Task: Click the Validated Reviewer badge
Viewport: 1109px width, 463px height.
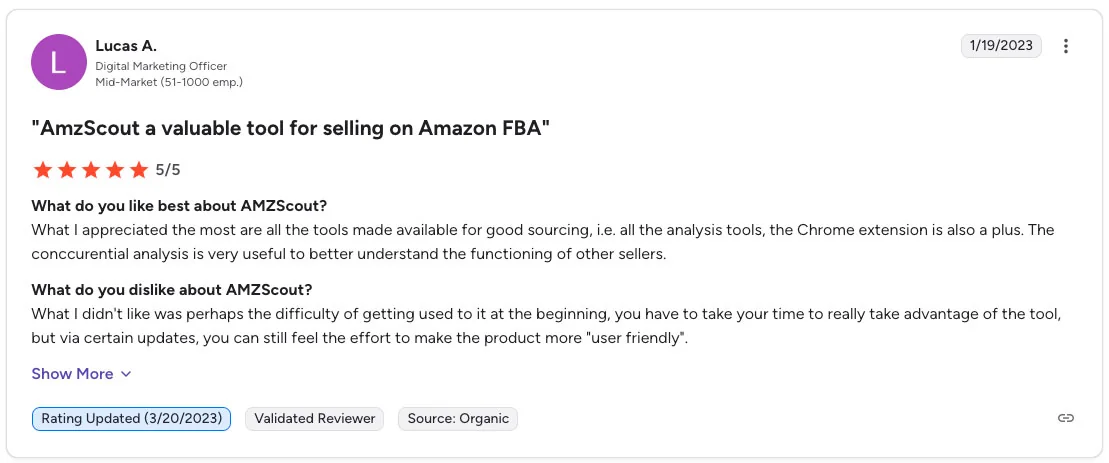Action: (315, 418)
